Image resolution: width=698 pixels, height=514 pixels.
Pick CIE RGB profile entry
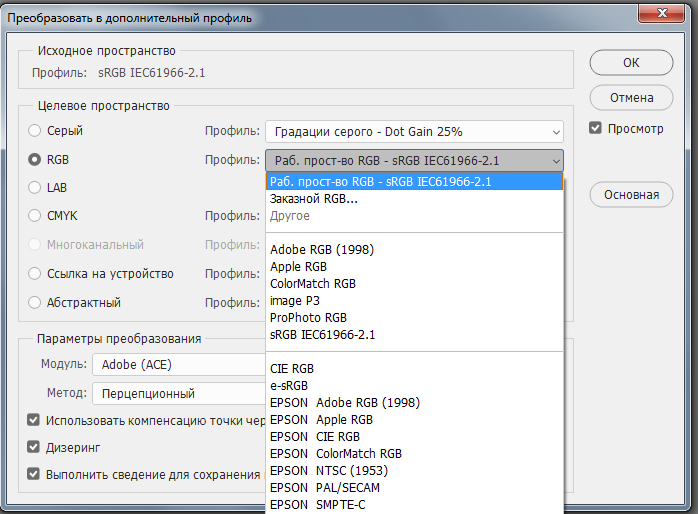tap(414, 368)
